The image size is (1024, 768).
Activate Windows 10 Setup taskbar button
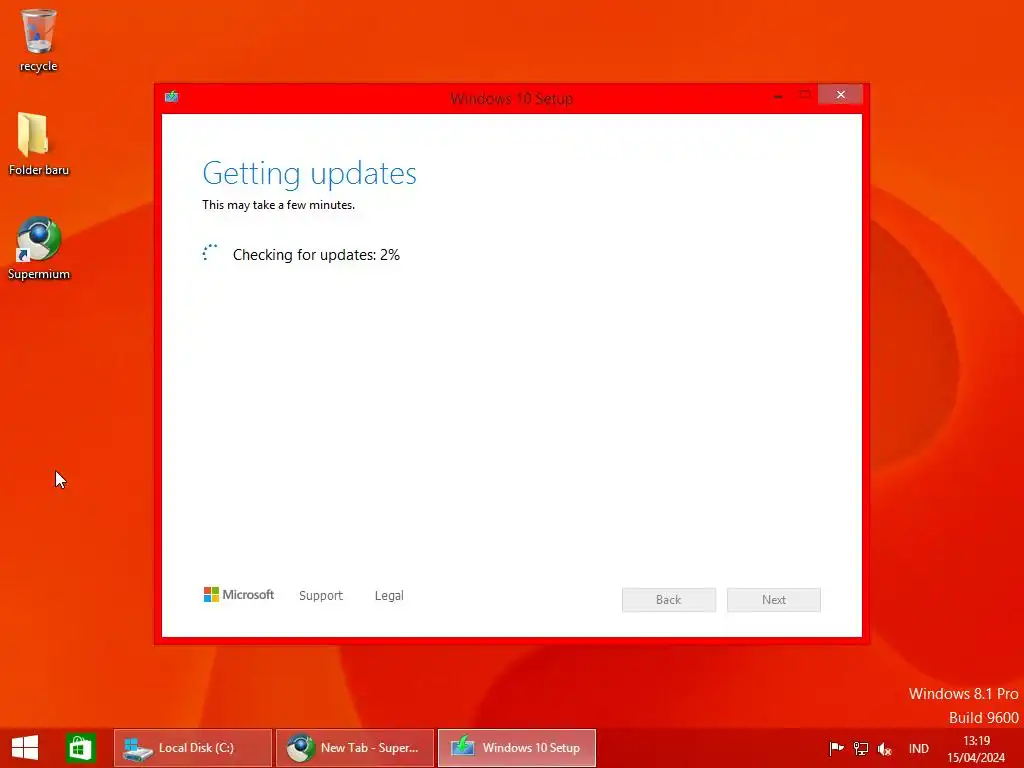[x=517, y=748]
